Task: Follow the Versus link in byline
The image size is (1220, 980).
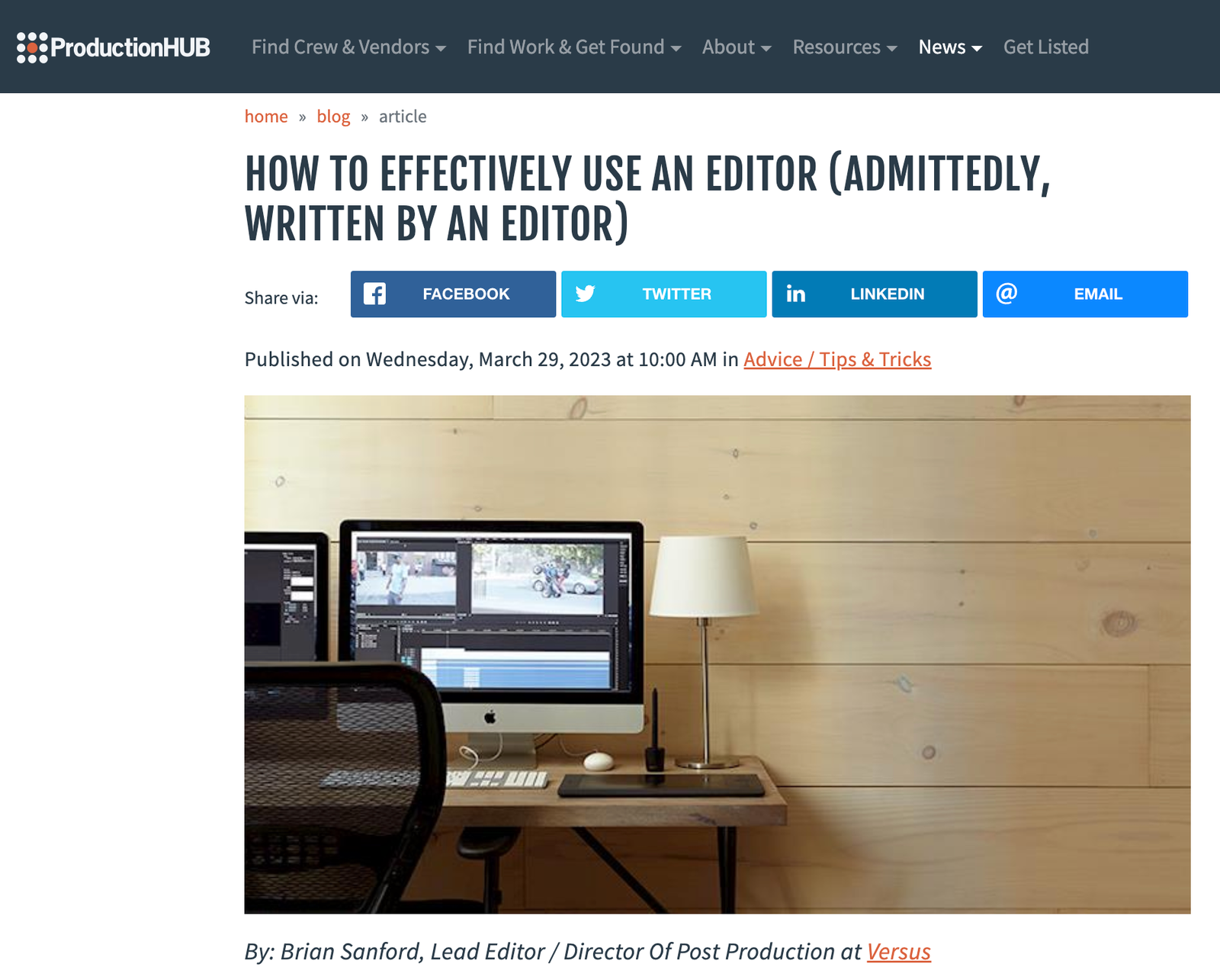Action: pos(898,952)
